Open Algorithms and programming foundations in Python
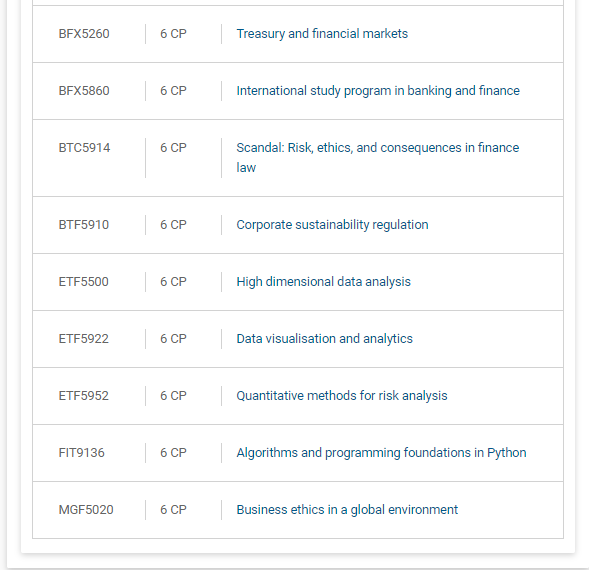This screenshot has height=570, width=589. [381, 453]
